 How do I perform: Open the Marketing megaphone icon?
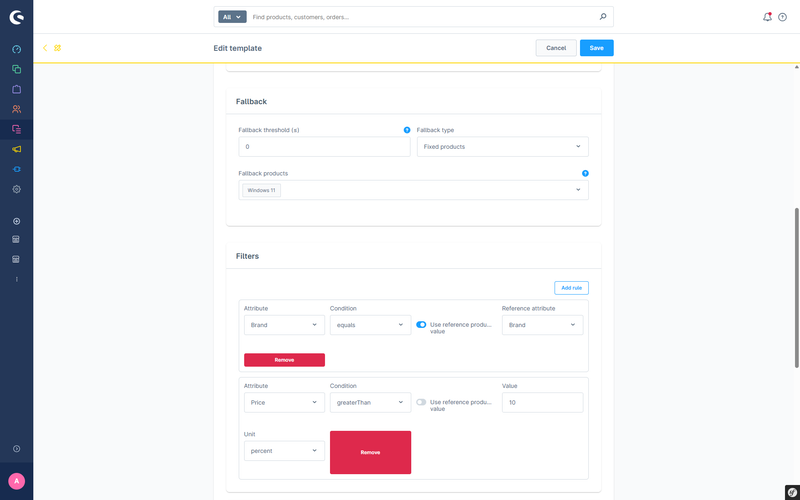[16, 149]
